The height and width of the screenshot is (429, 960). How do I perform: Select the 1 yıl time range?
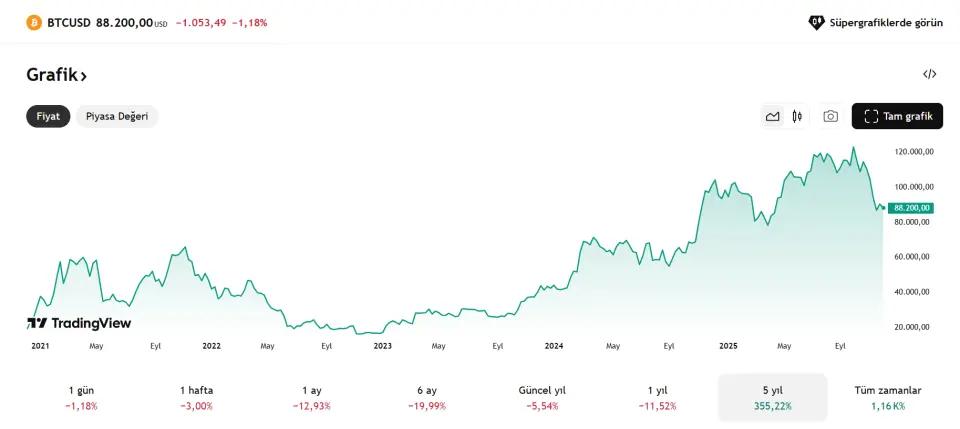point(657,397)
